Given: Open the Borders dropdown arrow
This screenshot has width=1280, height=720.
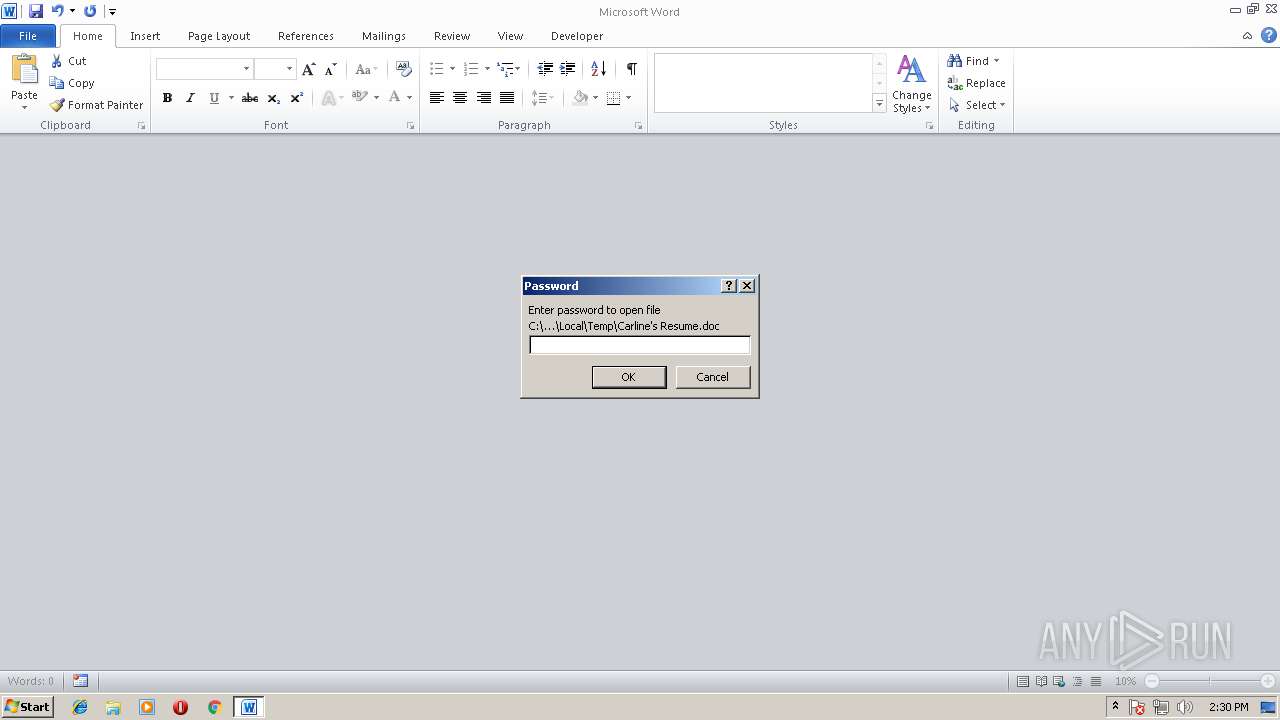Looking at the screenshot, I should (x=629, y=97).
